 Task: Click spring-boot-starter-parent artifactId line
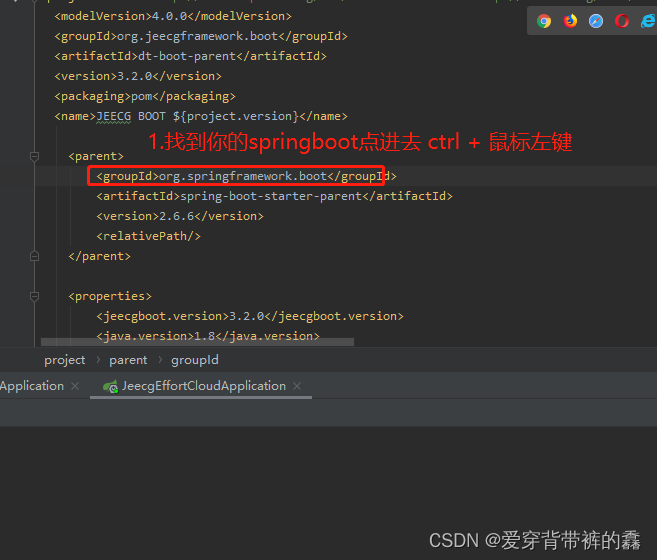tap(274, 196)
